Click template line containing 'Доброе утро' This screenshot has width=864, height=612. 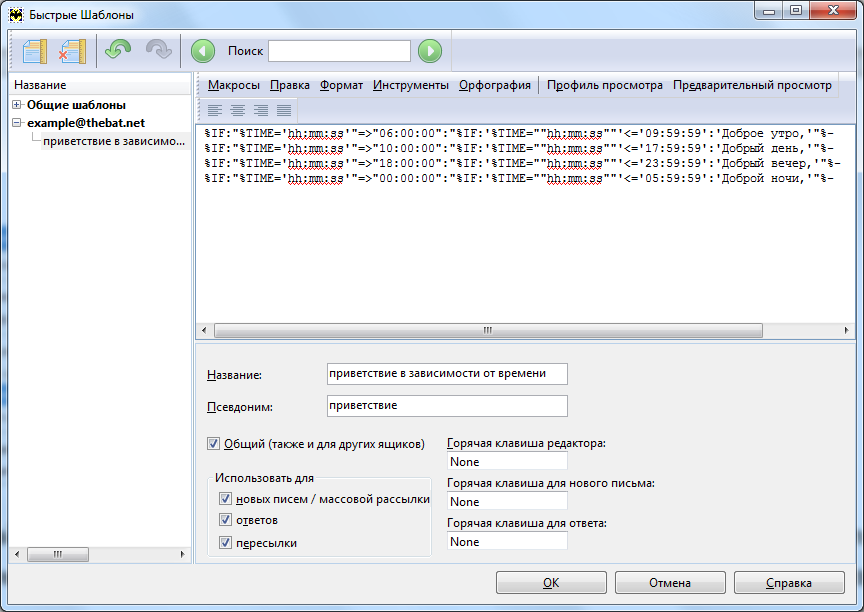click(x=519, y=133)
